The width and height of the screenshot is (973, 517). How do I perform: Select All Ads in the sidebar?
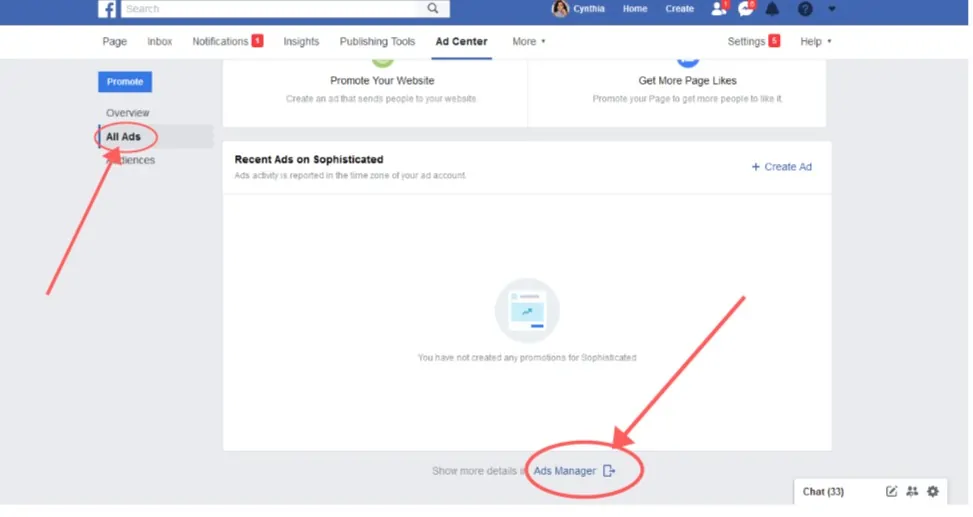(x=123, y=137)
